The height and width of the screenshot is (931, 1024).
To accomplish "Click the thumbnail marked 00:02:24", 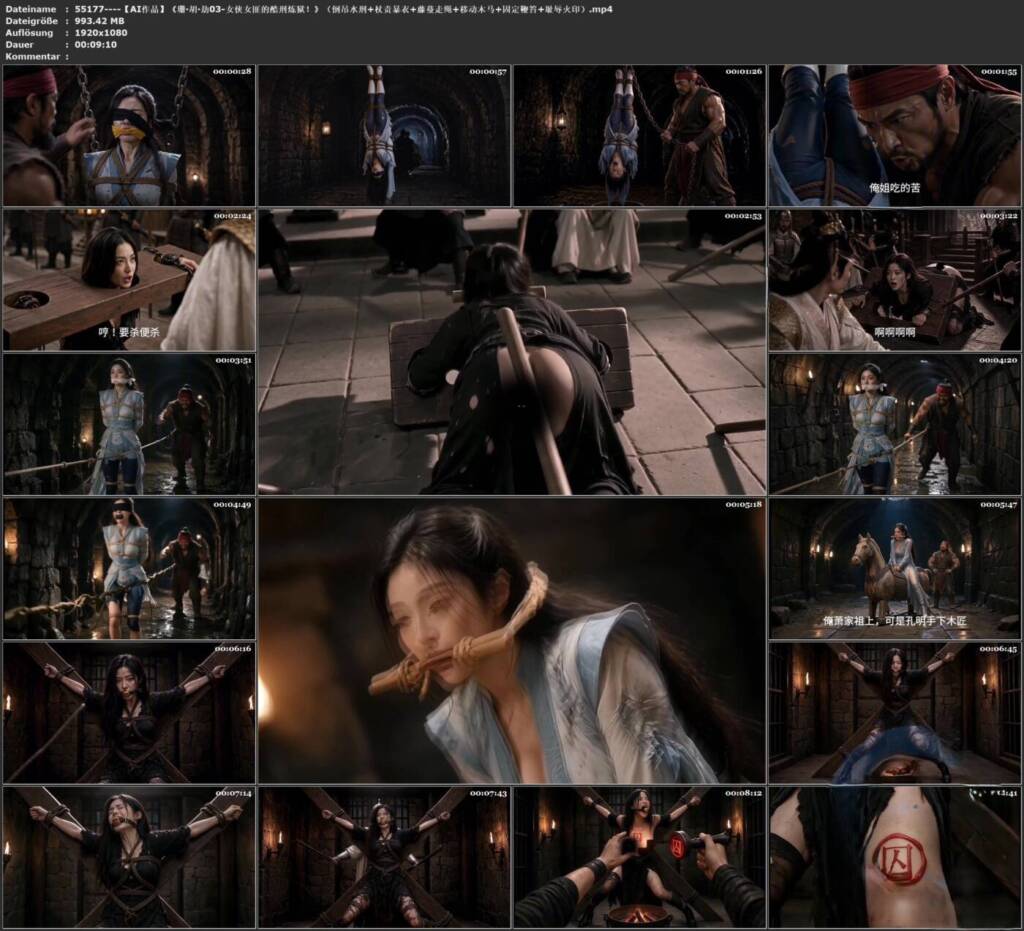I will (129, 279).
